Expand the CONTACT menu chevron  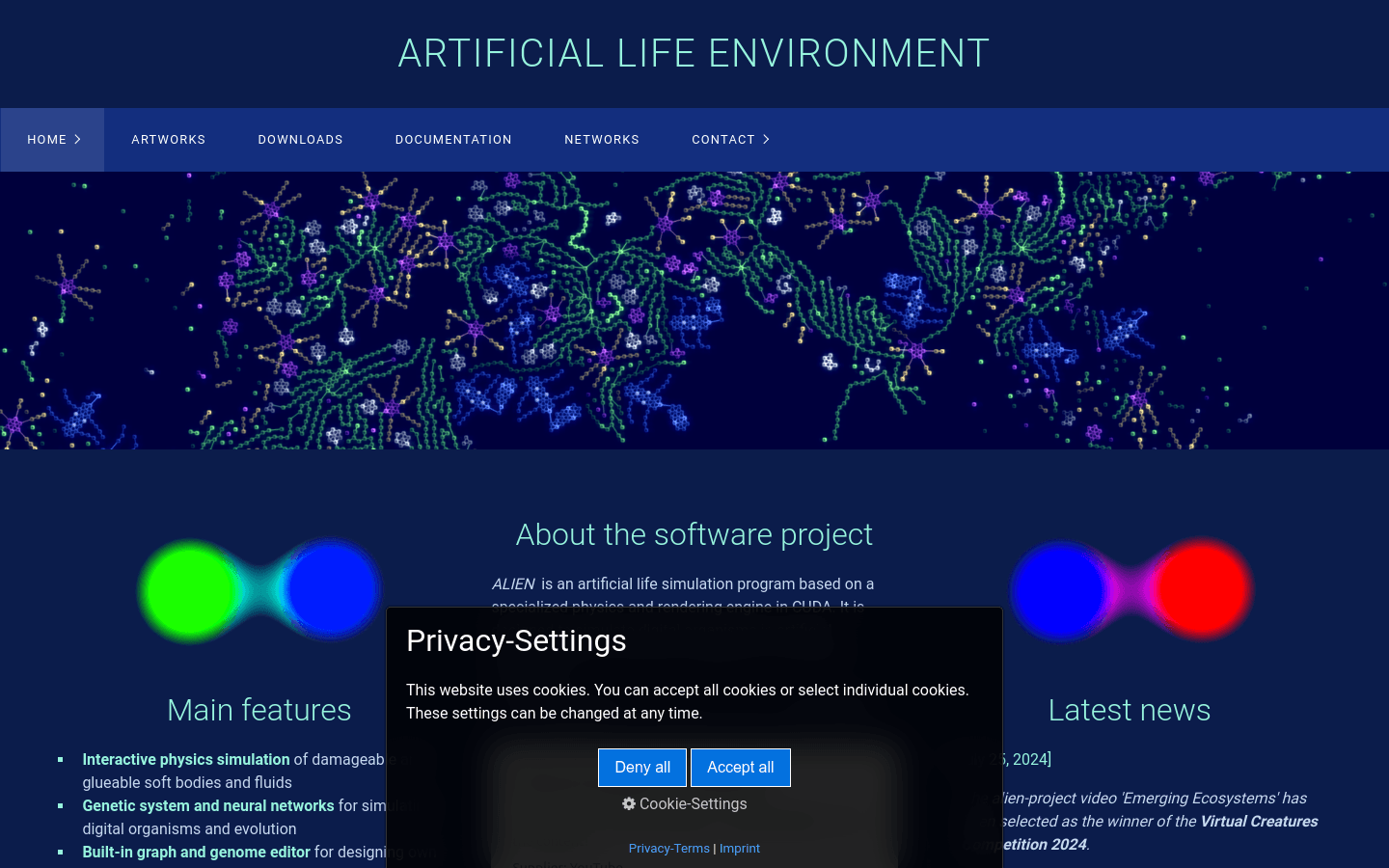(x=767, y=140)
